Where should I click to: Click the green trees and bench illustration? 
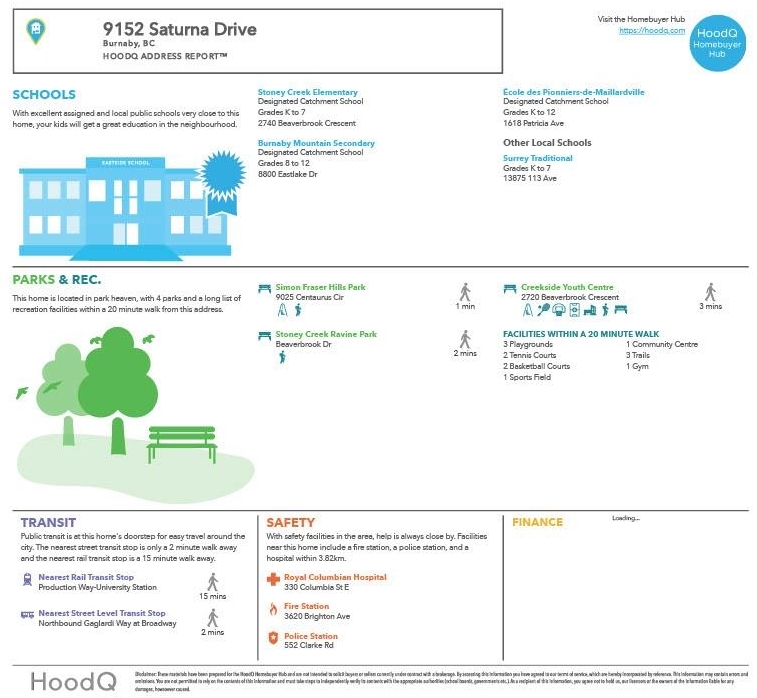click(x=135, y=415)
